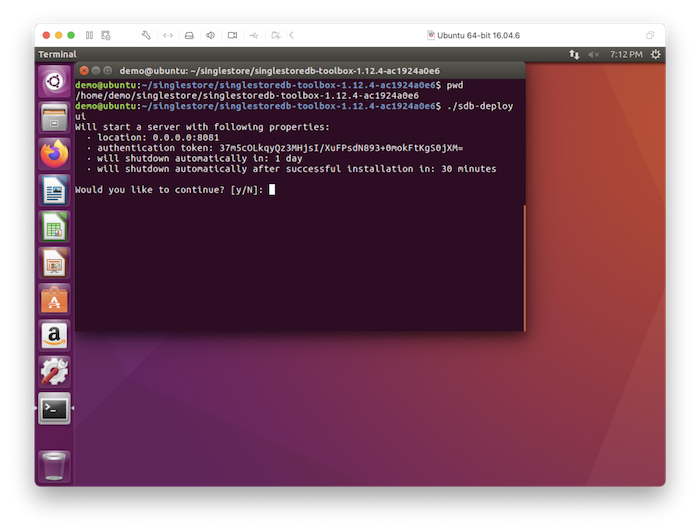Viewport: 700px width, 532px height.
Task: Click 'Will start a server' line
Action: click(202, 127)
